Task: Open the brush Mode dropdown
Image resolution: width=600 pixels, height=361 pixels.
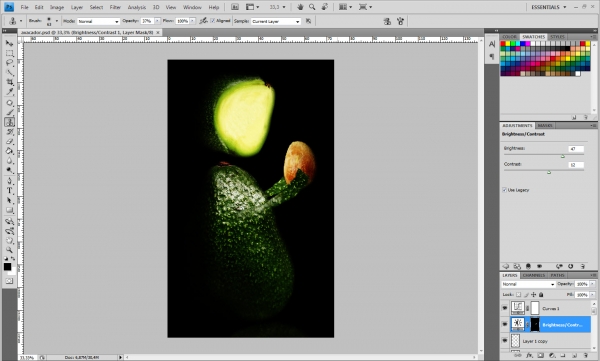Action: (x=99, y=21)
